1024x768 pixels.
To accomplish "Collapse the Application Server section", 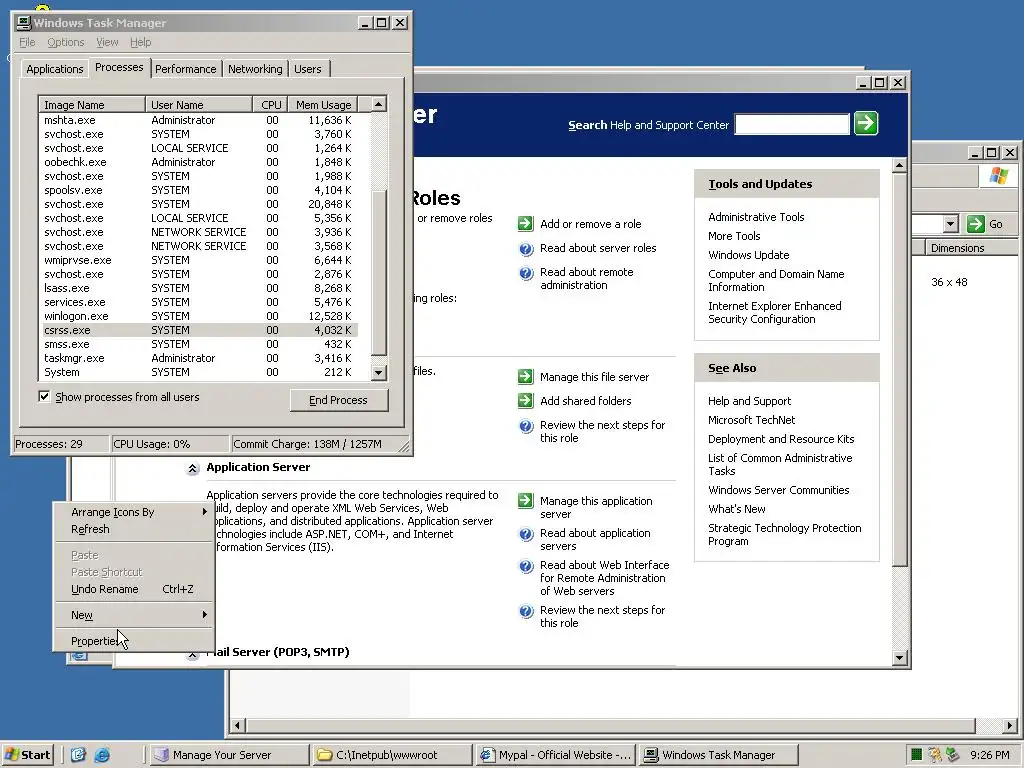I will pos(192,468).
